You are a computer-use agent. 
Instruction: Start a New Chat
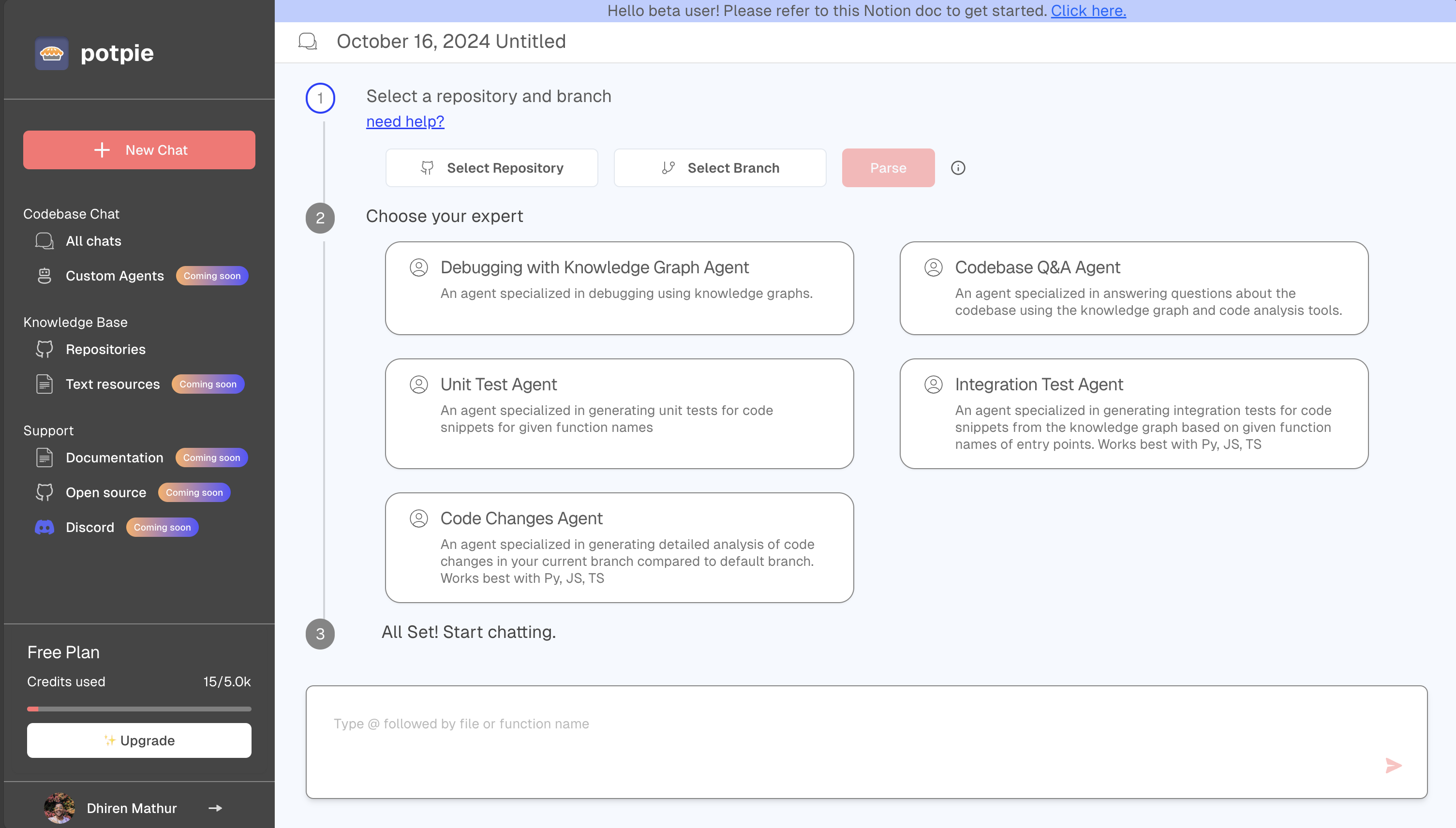tap(139, 150)
